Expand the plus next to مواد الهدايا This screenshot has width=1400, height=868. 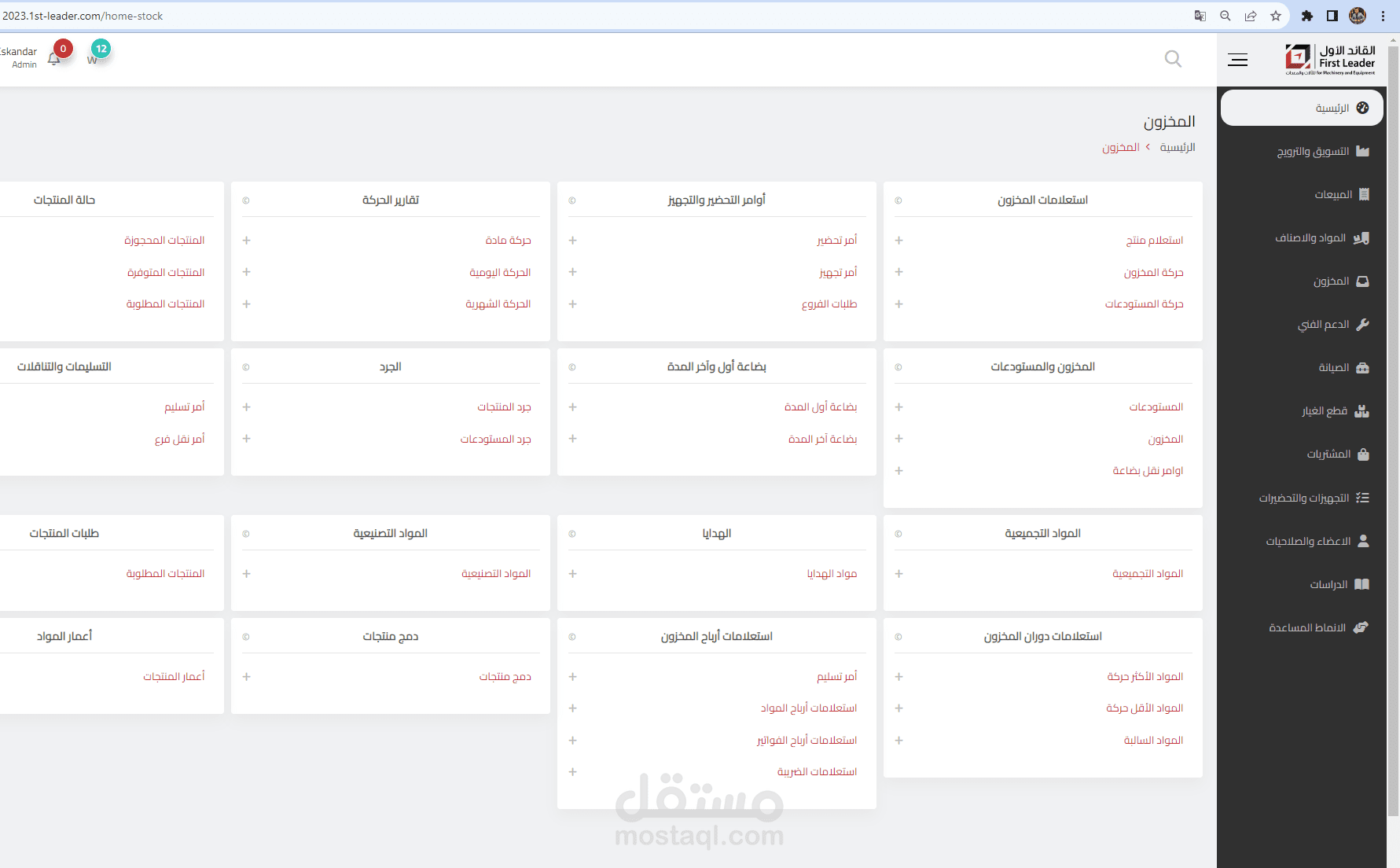click(x=572, y=574)
